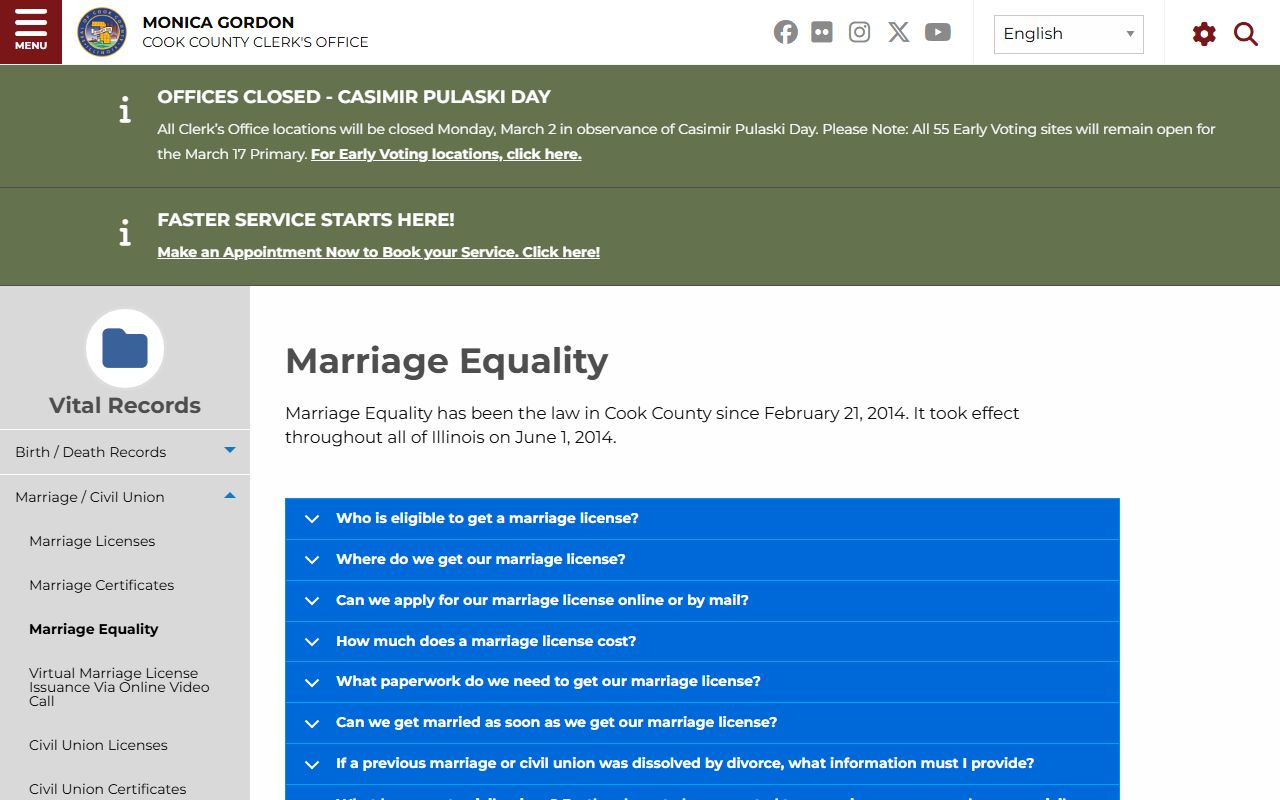The image size is (1280, 800).
Task: Click Vital Records section heading
Action: coord(125,405)
